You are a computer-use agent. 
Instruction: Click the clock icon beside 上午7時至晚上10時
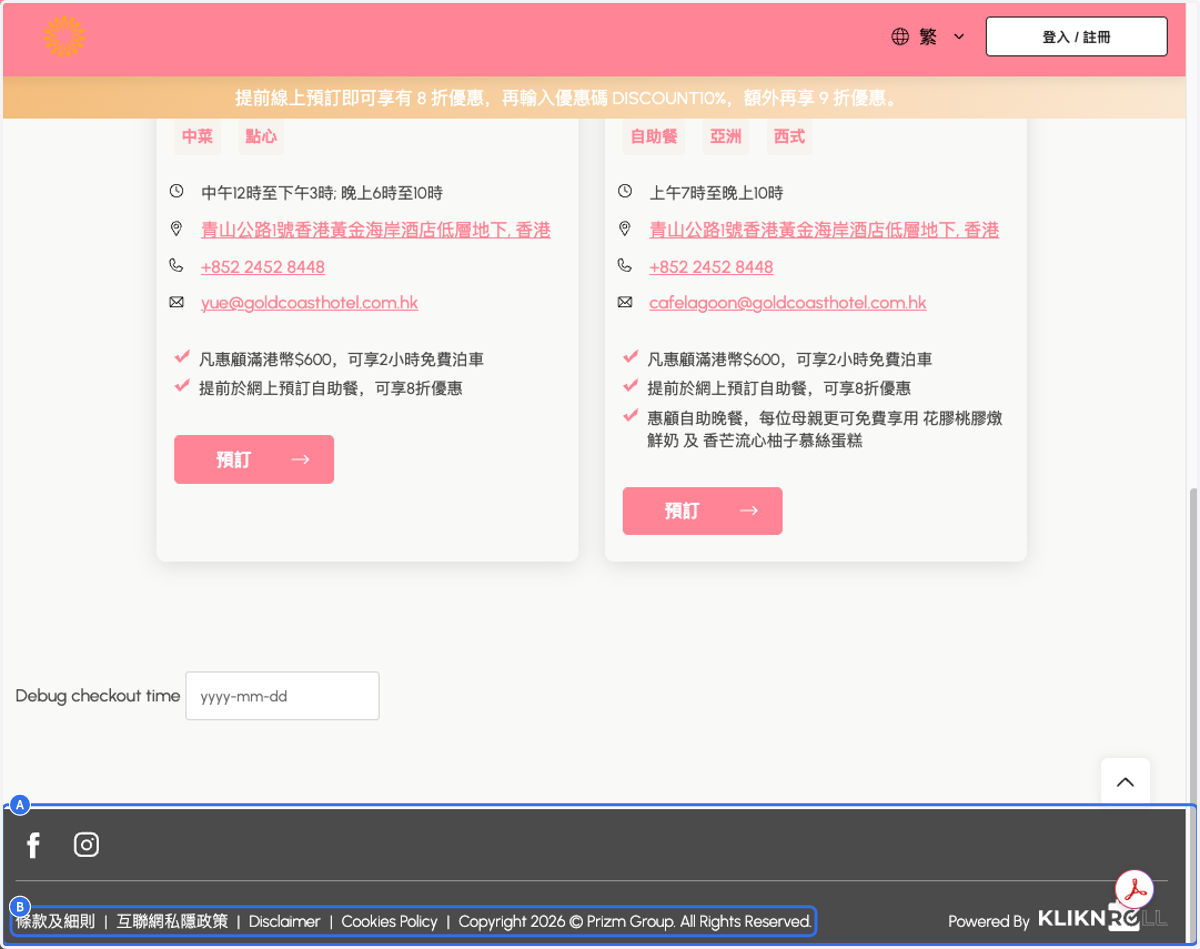625,191
